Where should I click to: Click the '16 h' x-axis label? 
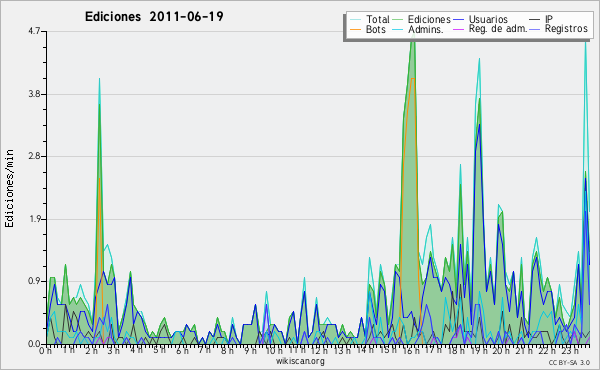411,350
